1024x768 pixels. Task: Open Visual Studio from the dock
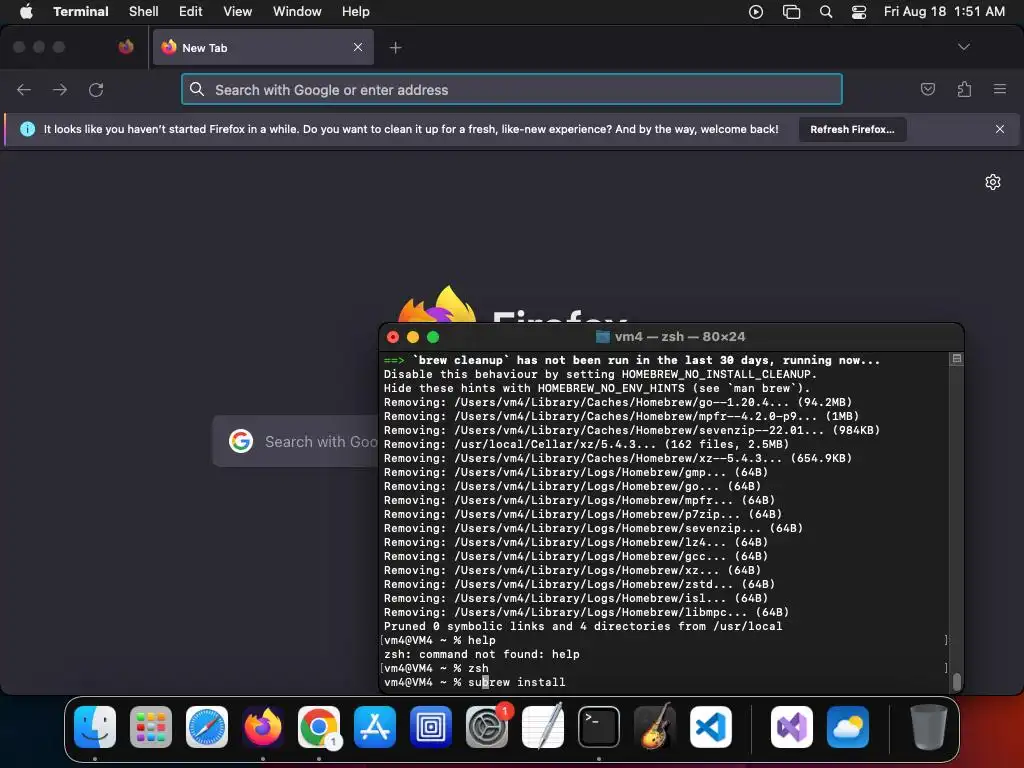click(x=792, y=727)
